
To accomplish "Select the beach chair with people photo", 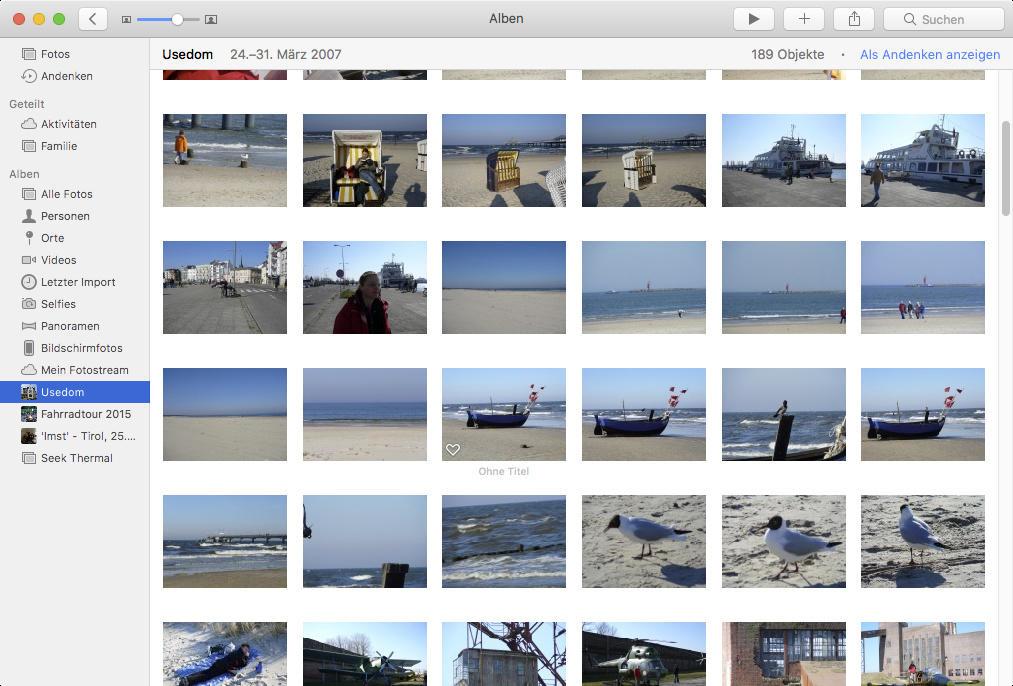I will click(364, 160).
